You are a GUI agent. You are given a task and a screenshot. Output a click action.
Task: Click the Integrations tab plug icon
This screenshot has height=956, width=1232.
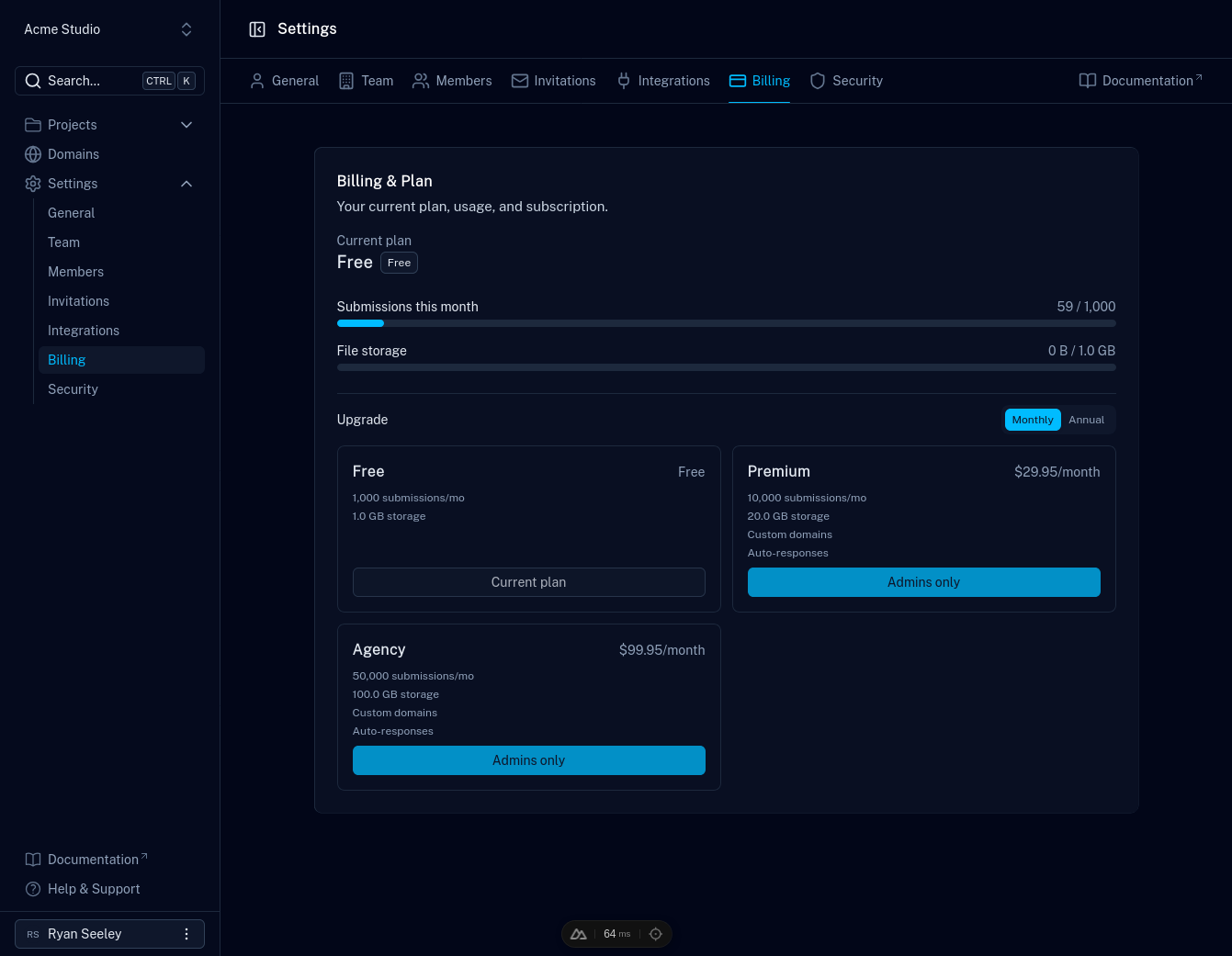(x=624, y=81)
